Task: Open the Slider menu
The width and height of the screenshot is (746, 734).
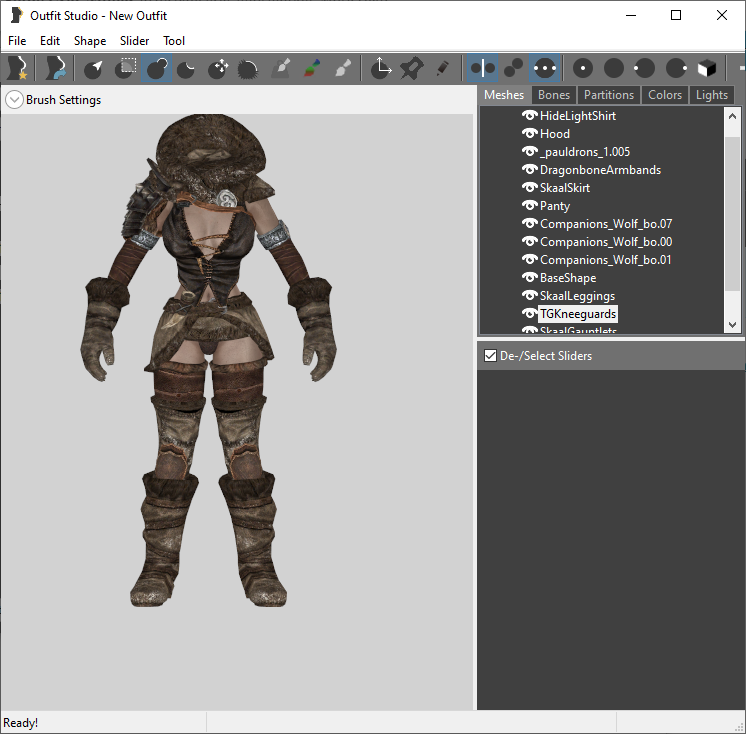Action: pos(134,41)
